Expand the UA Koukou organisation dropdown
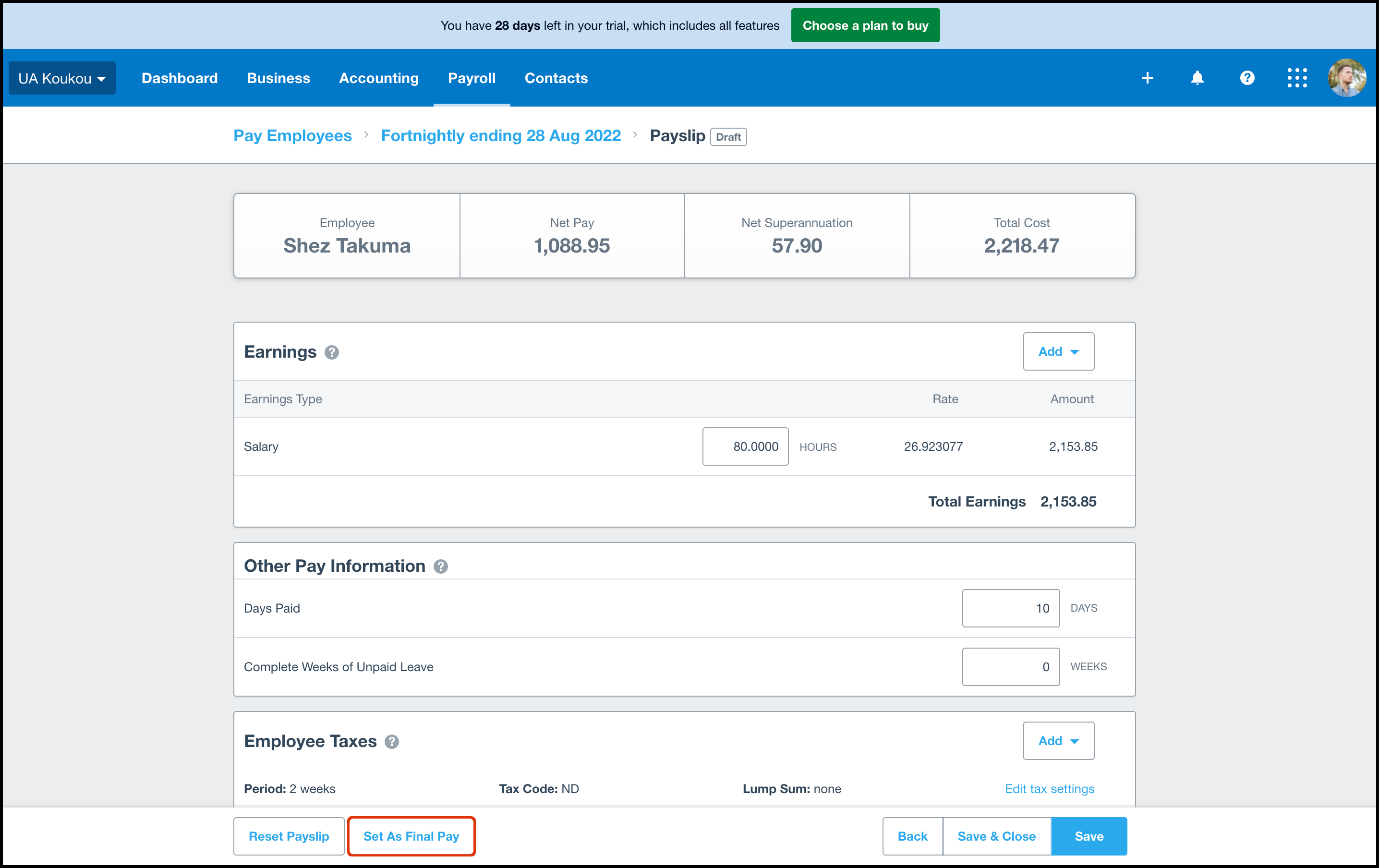The width and height of the screenshot is (1379, 868). 62,78
